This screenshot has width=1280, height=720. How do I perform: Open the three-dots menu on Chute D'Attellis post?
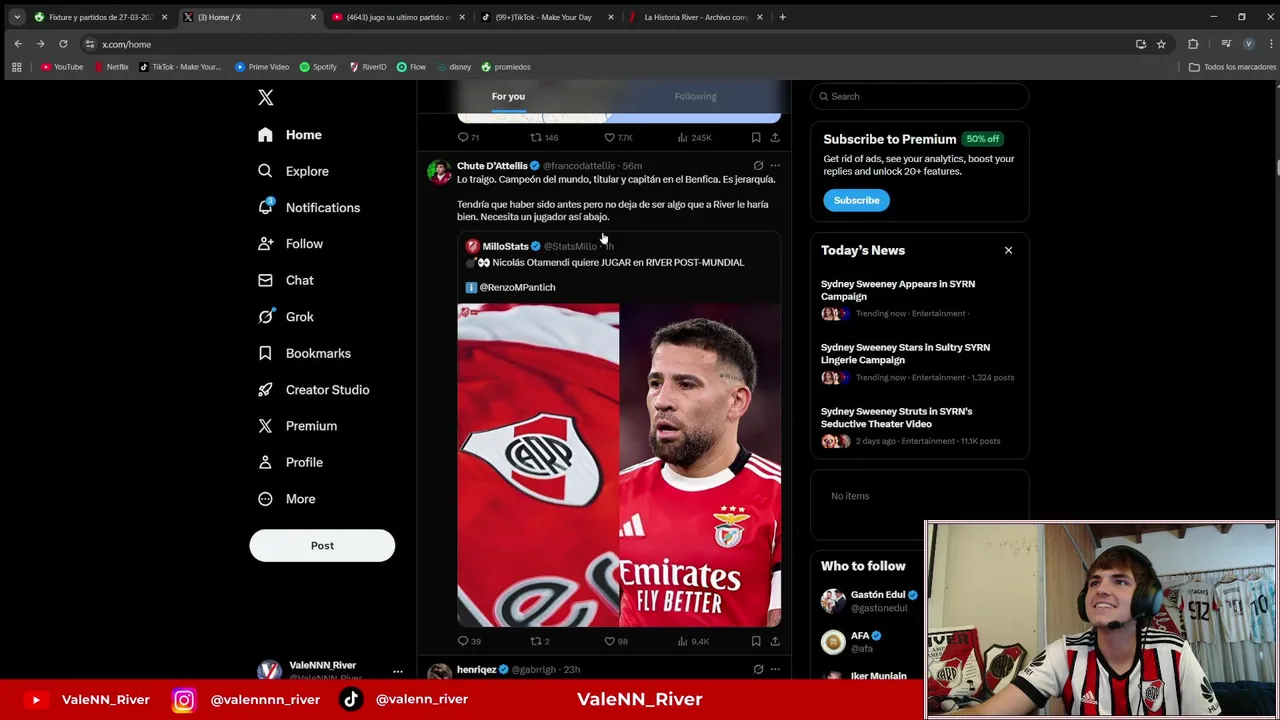click(775, 166)
